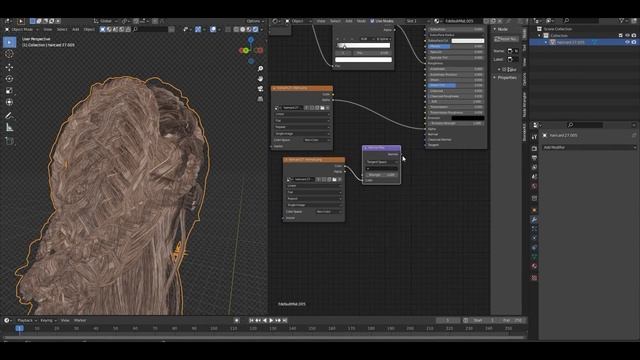Screen dimensions: 640x360
Task: Select the Measure tool
Action: pos(9,128)
